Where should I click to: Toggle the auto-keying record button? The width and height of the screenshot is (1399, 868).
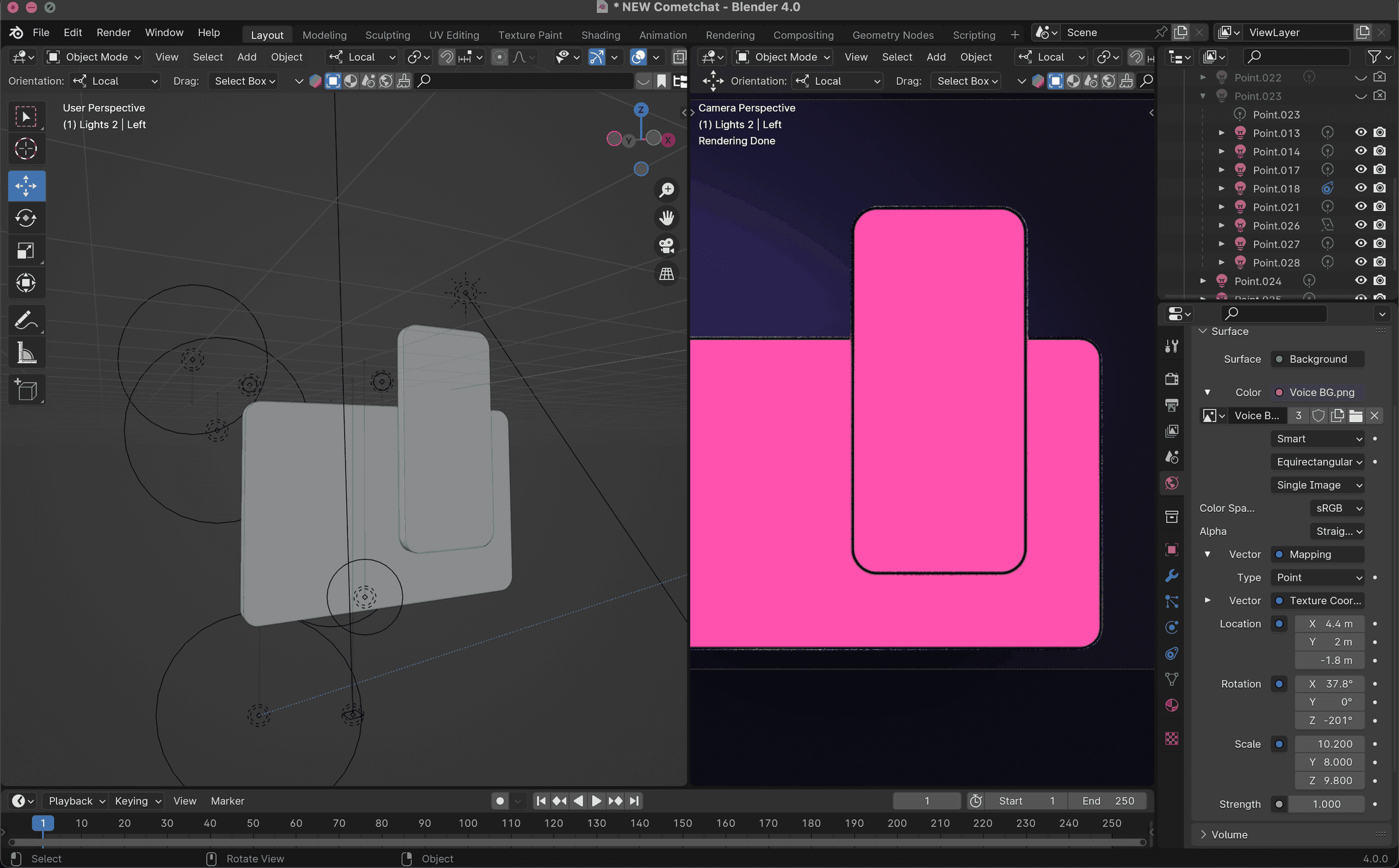(x=500, y=801)
